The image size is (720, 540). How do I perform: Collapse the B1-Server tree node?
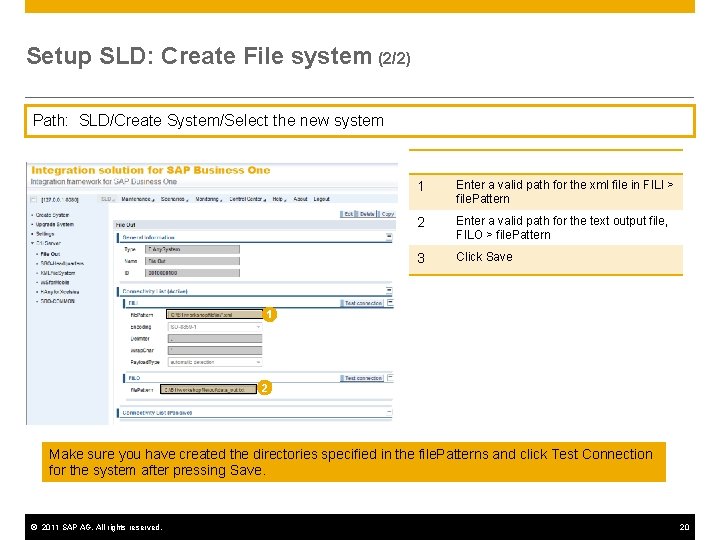[x=32, y=243]
